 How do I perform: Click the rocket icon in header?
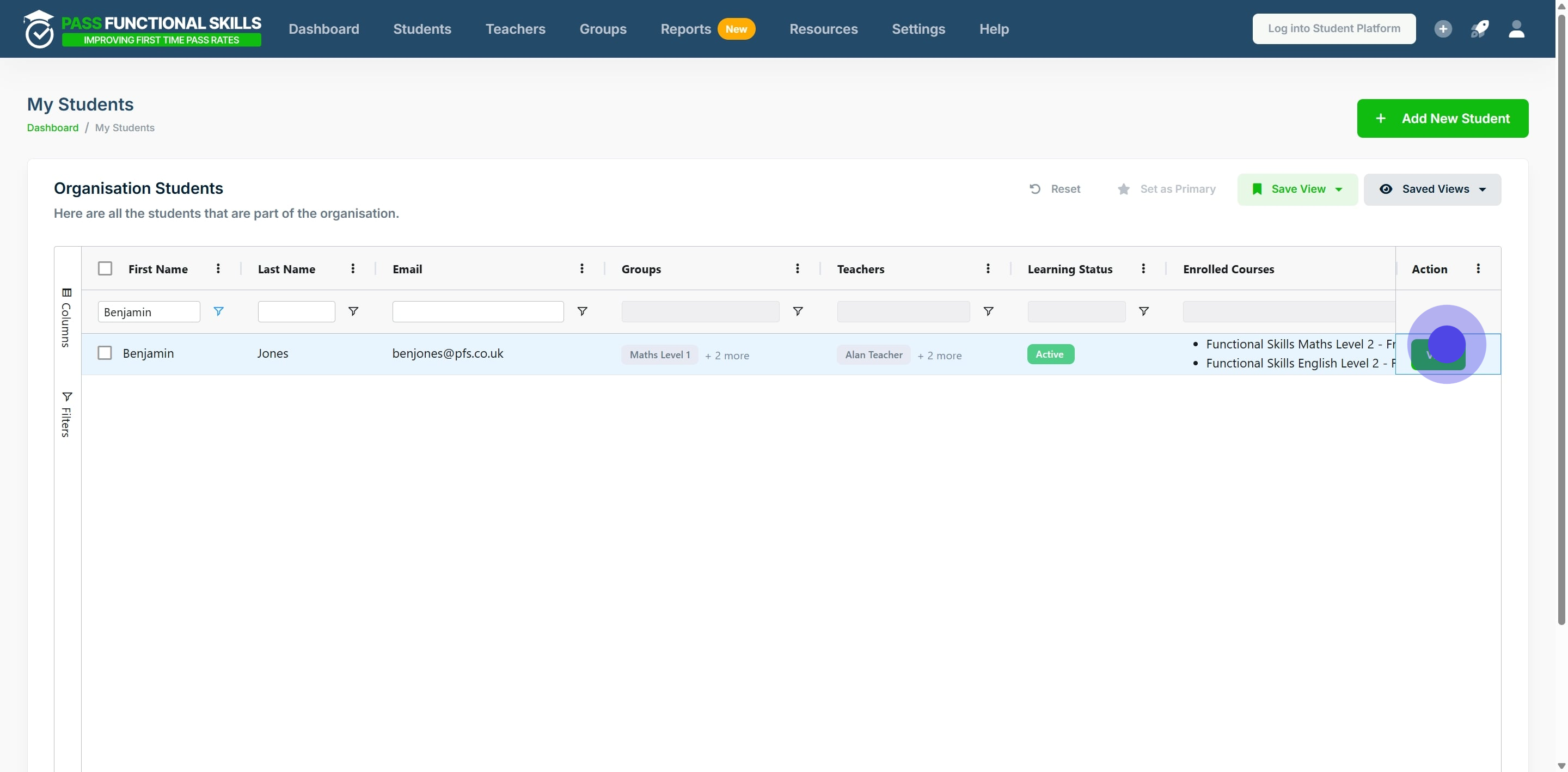tap(1480, 29)
